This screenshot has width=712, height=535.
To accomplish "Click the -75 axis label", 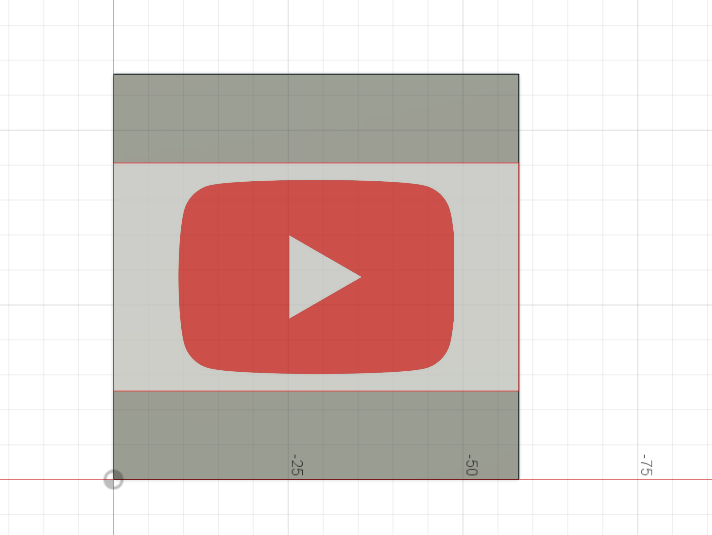I will point(646,465).
